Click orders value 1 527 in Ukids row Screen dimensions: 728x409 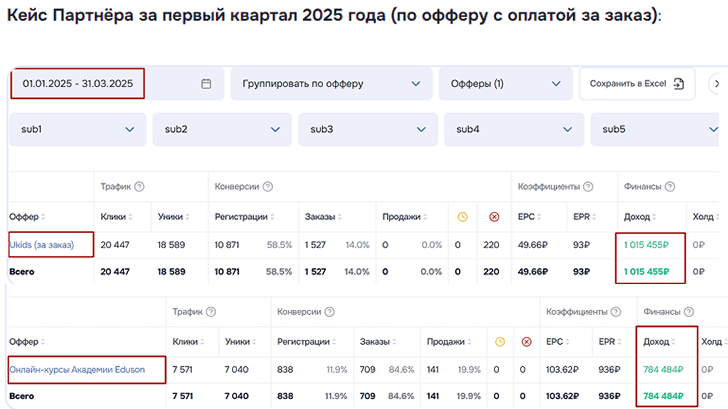coord(315,245)
